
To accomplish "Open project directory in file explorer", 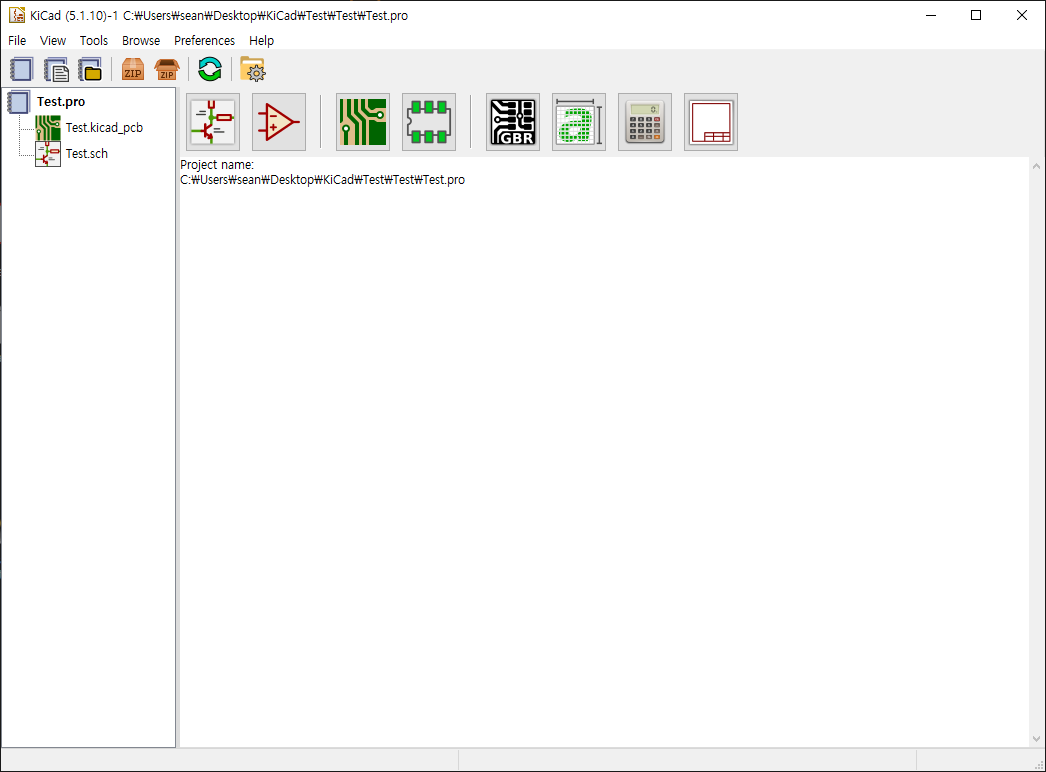I will [253, 69].
